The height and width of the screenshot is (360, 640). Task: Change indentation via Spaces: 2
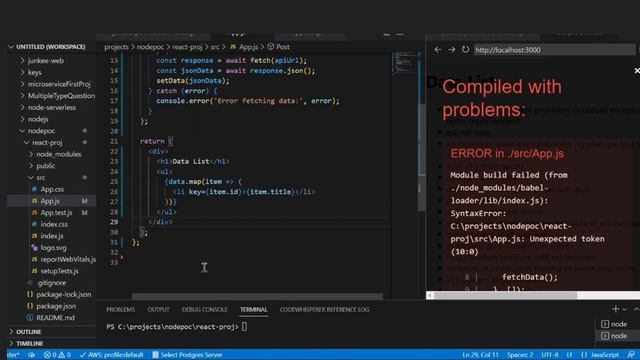tap(520, 355)
